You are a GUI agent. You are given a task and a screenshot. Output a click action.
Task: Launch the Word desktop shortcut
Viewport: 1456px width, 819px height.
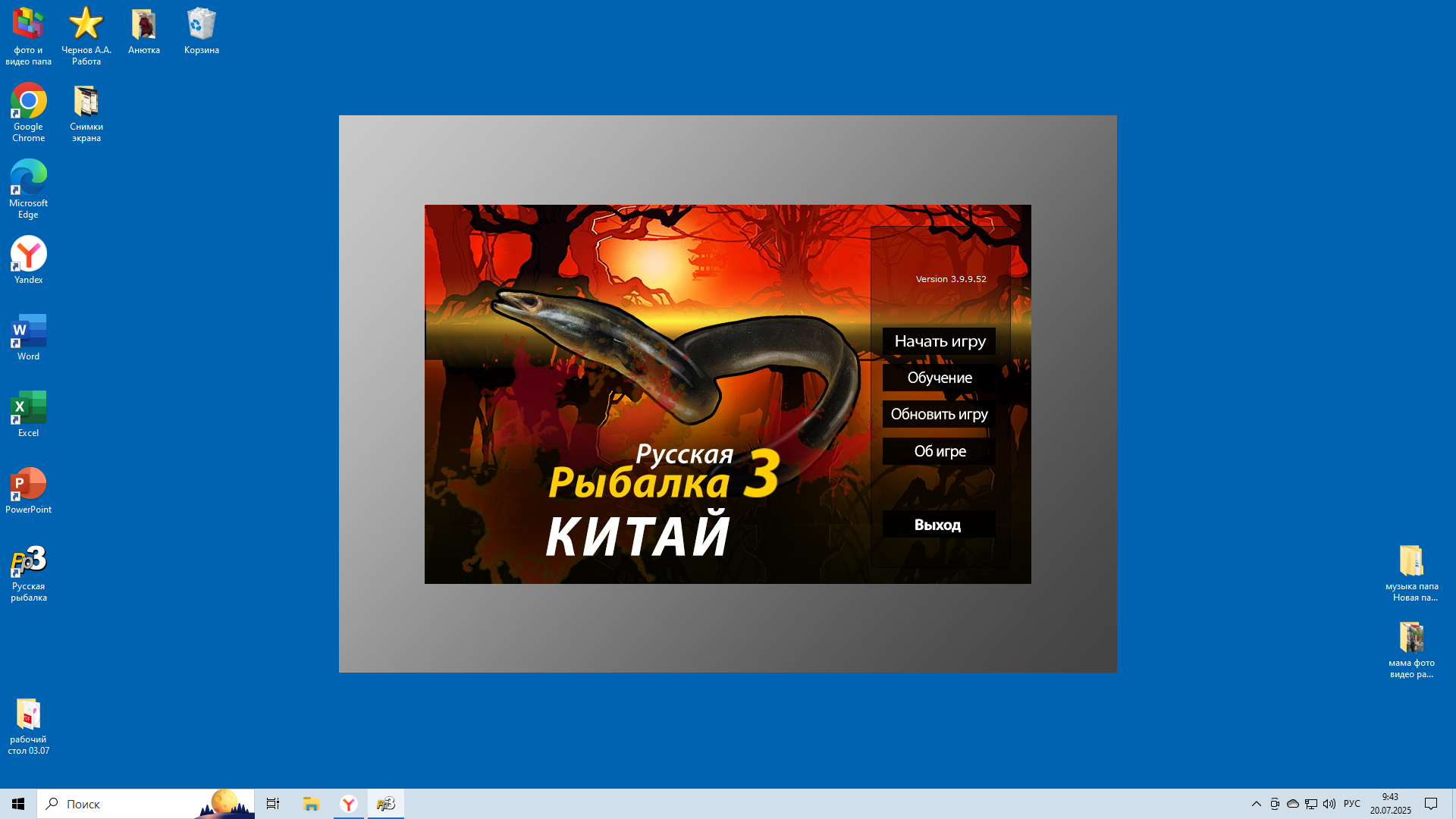pos(29,337)
